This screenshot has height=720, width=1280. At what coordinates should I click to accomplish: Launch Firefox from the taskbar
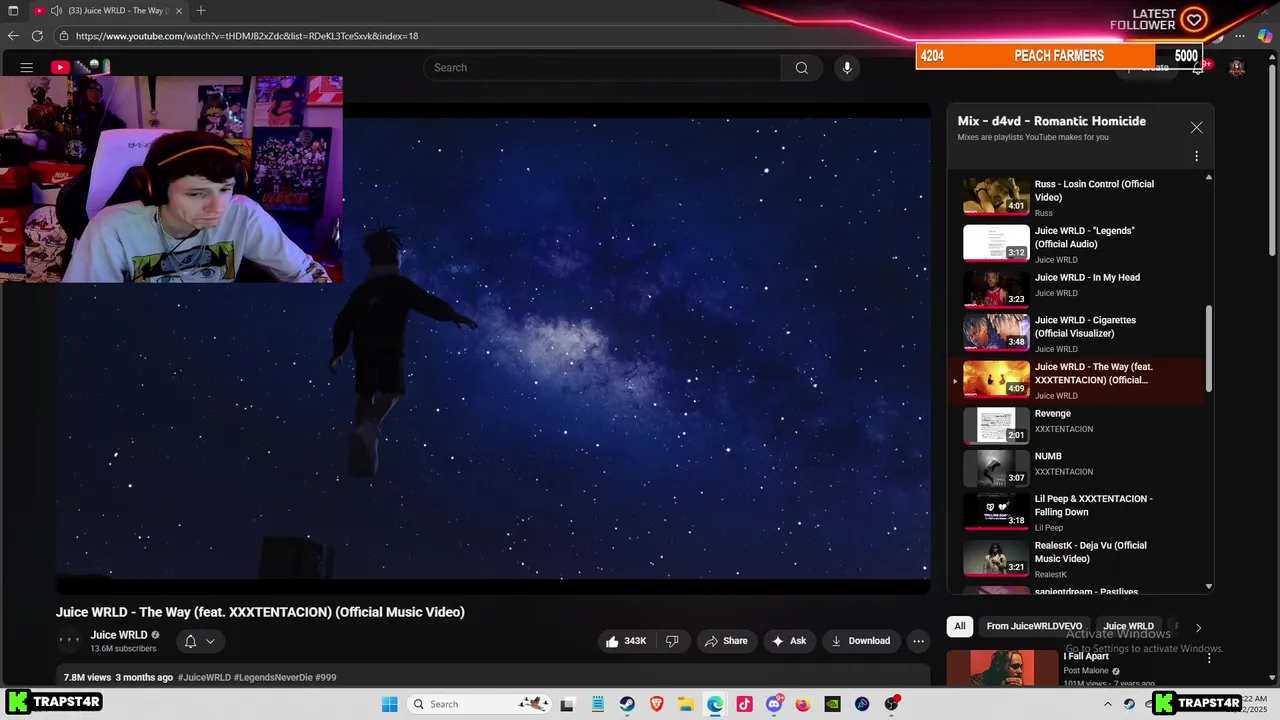coord(803,704)
